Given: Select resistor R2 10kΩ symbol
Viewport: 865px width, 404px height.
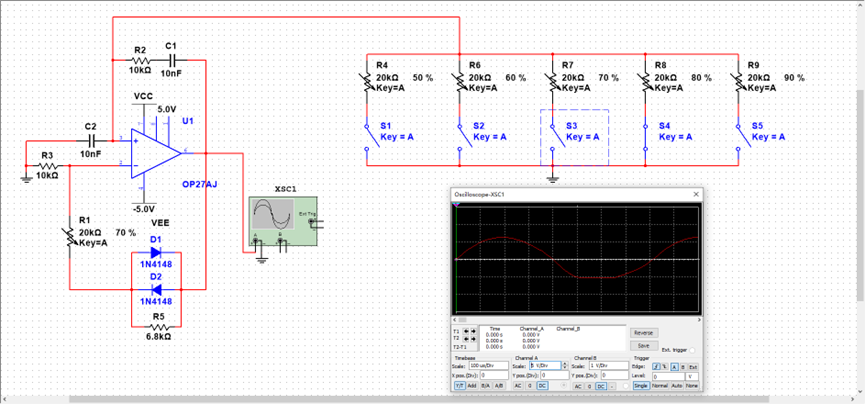Looking at the screenshot, I should point(140,59).
